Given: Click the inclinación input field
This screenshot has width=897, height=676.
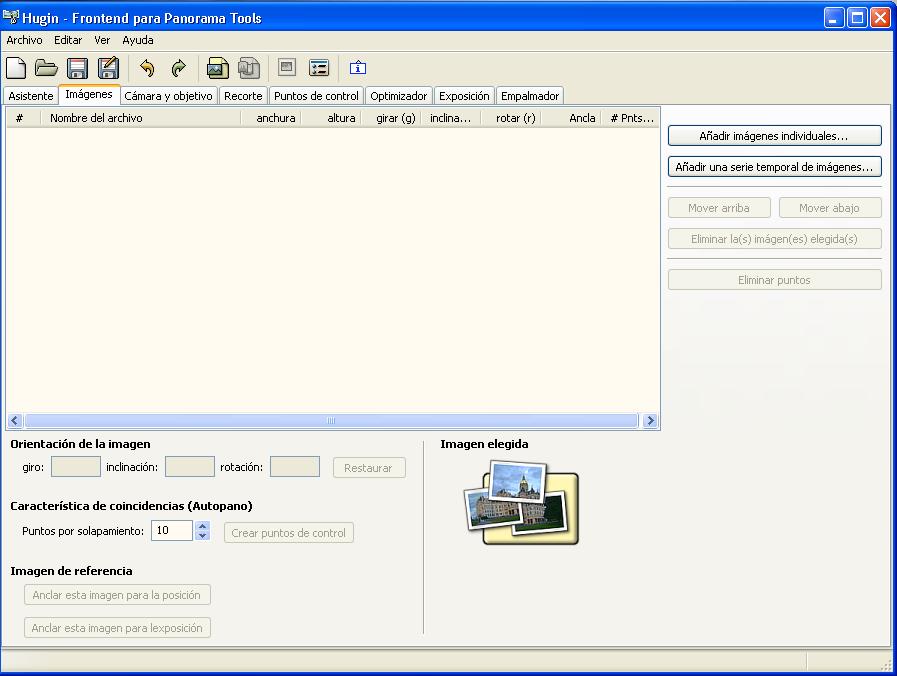Looking at the screenshot, I should (190, 467).
